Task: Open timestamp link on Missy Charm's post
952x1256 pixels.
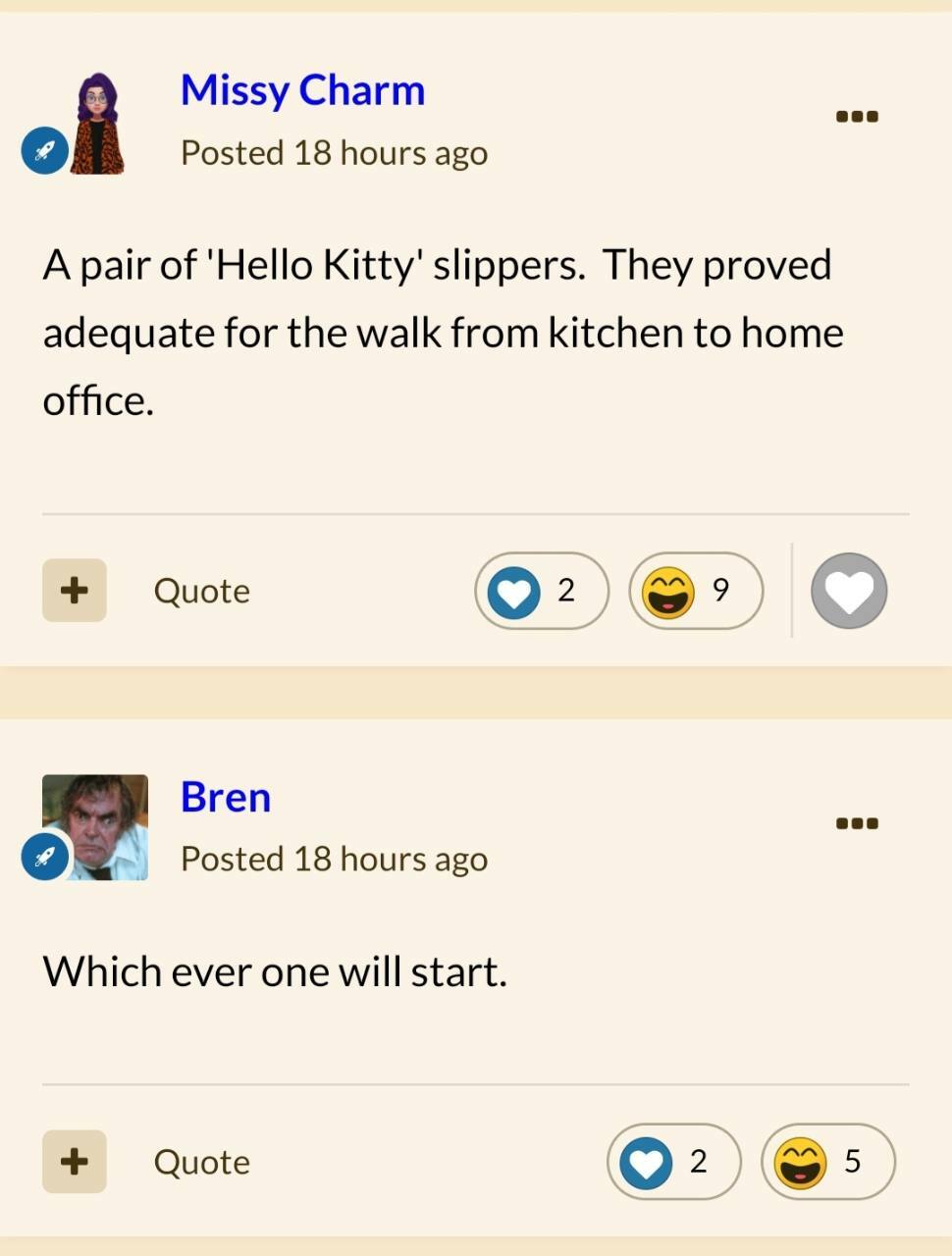Action: (x=334, y=153)
